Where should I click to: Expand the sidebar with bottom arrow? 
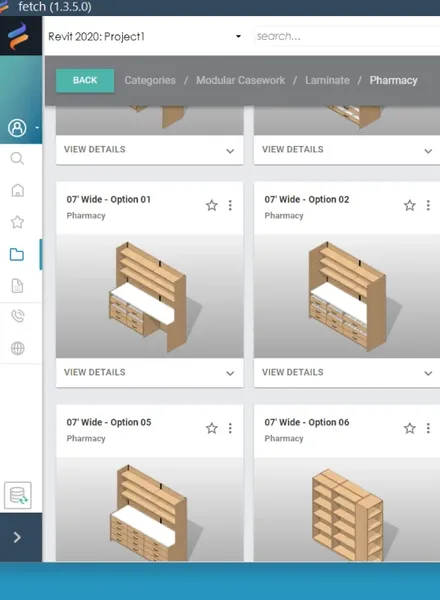[17, 537]
